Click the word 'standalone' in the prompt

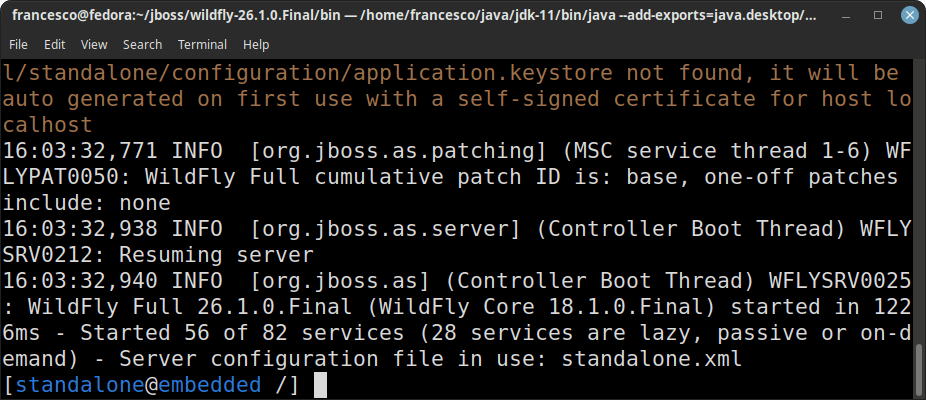pos(80,385)
